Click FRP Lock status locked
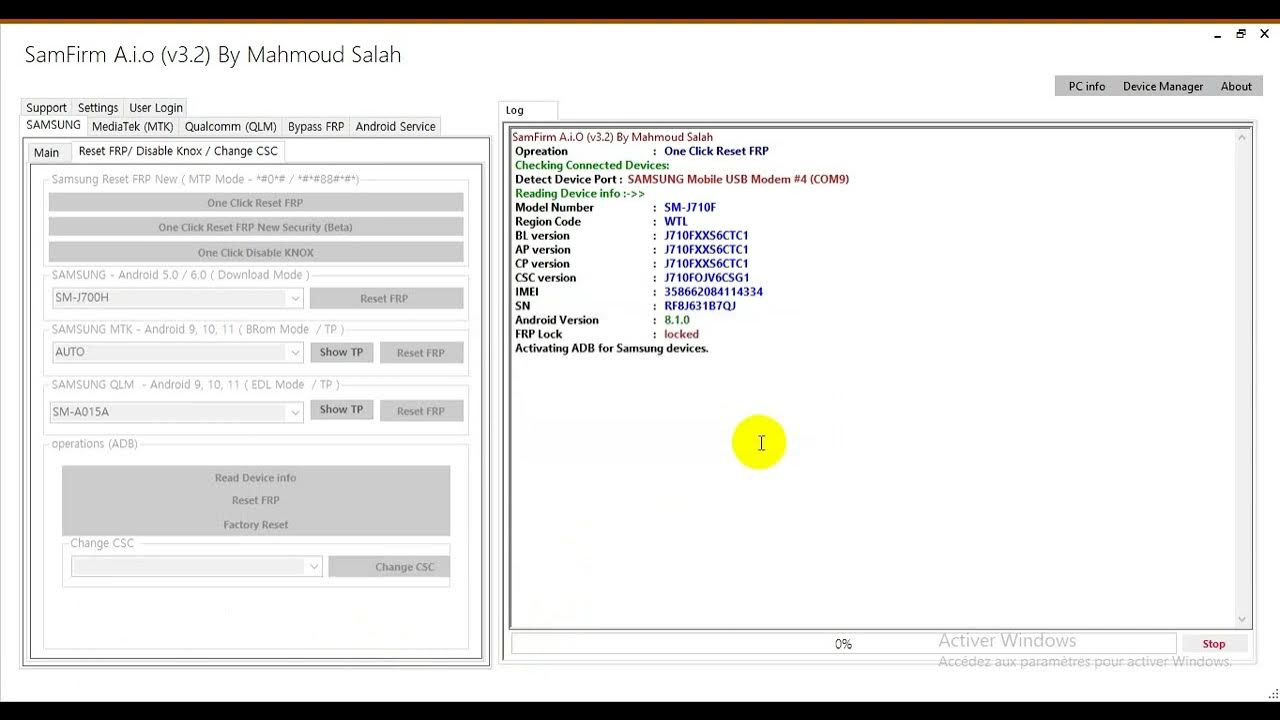1280x720 pixels. (681, 334)
